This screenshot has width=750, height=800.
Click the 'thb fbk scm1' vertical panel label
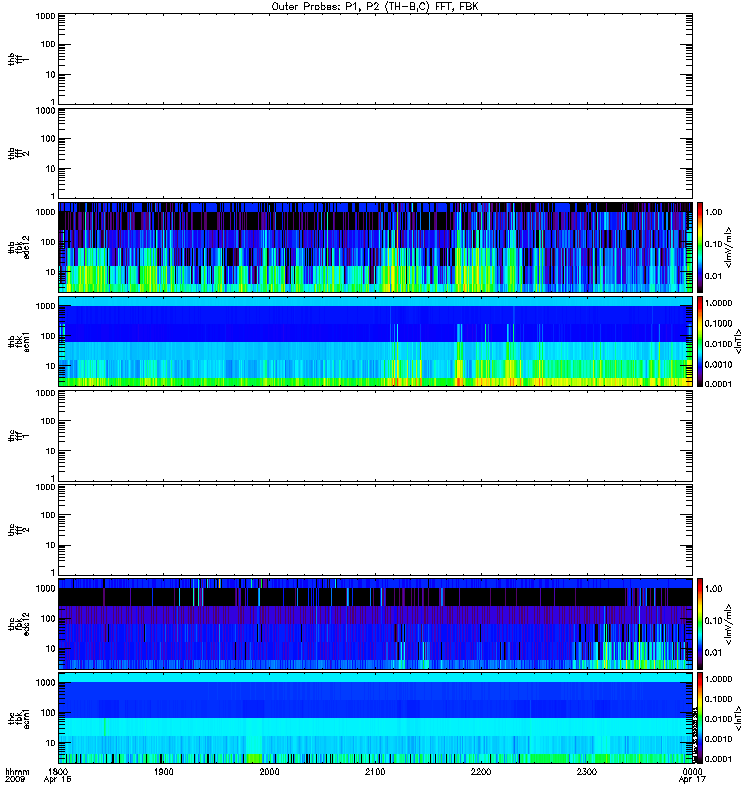tap(18, 342)
